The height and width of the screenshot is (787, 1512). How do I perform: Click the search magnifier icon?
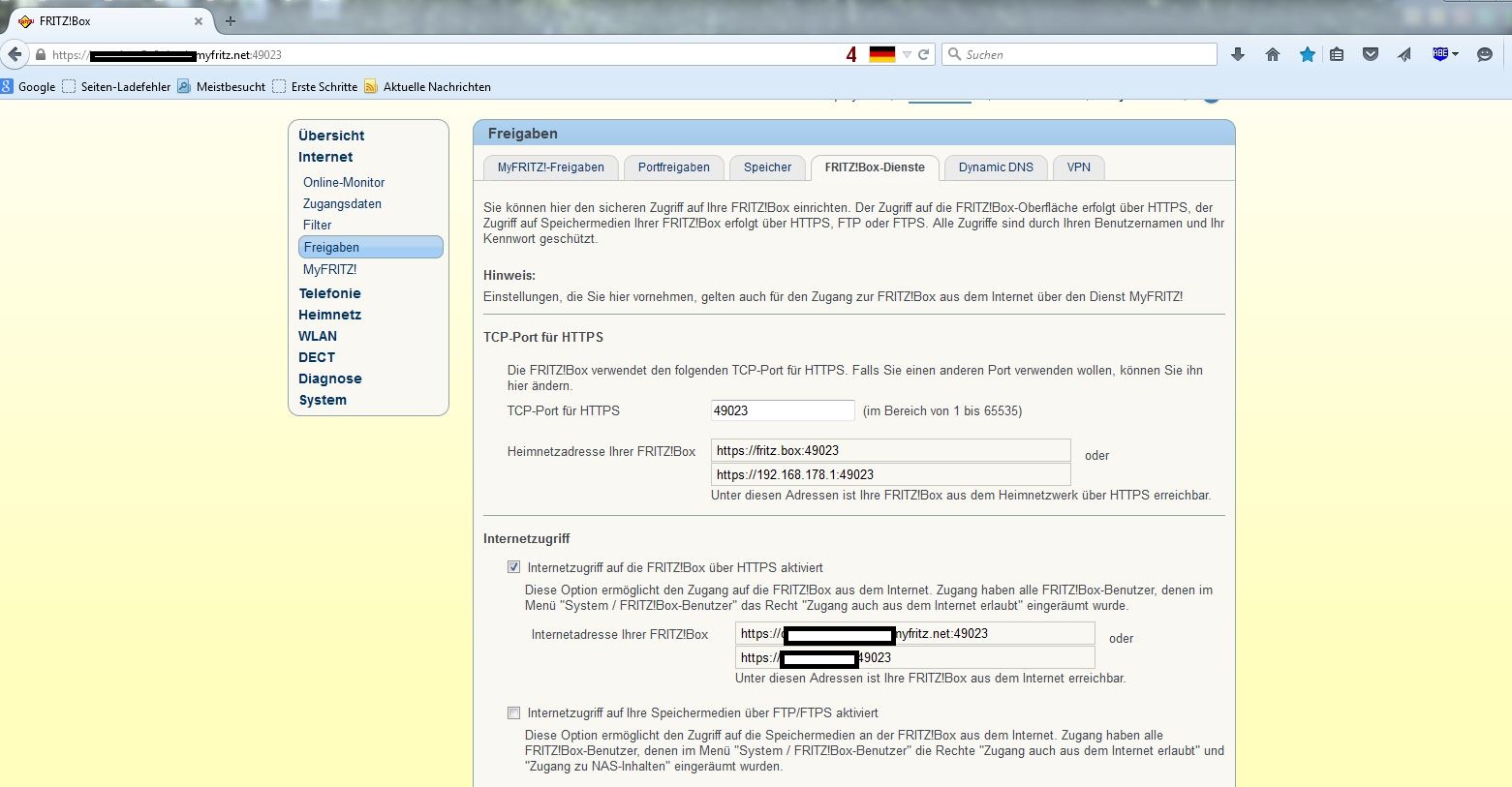pos(954,55)
